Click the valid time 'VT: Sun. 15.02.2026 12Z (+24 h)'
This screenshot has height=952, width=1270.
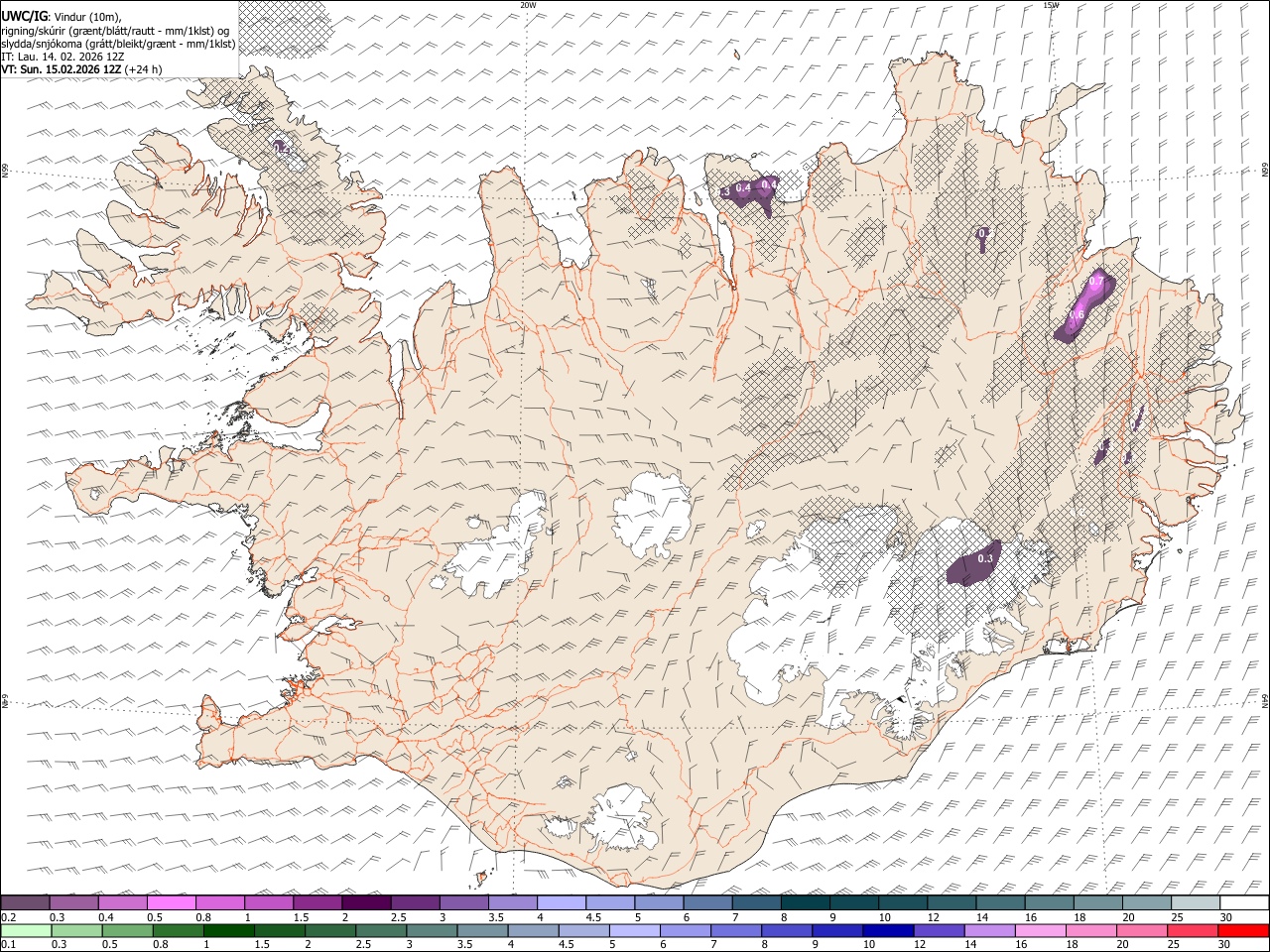[81, 69]
